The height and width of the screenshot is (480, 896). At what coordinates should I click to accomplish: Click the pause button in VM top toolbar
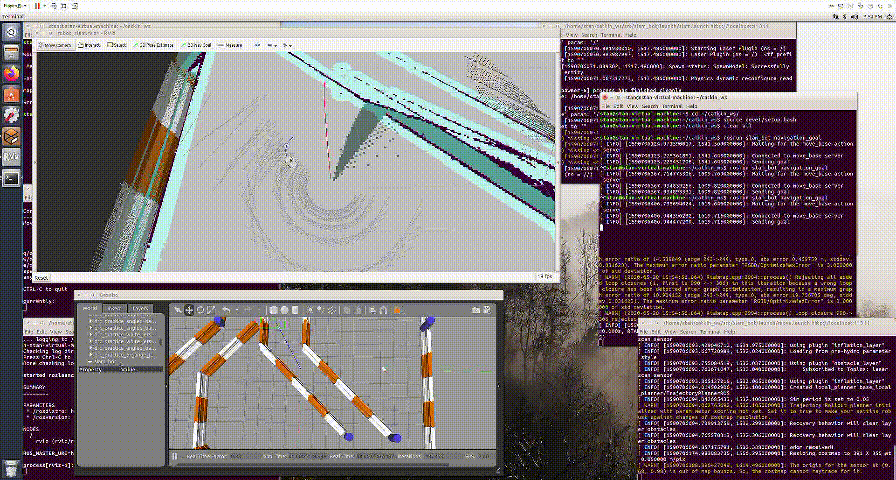coord(37,6)
